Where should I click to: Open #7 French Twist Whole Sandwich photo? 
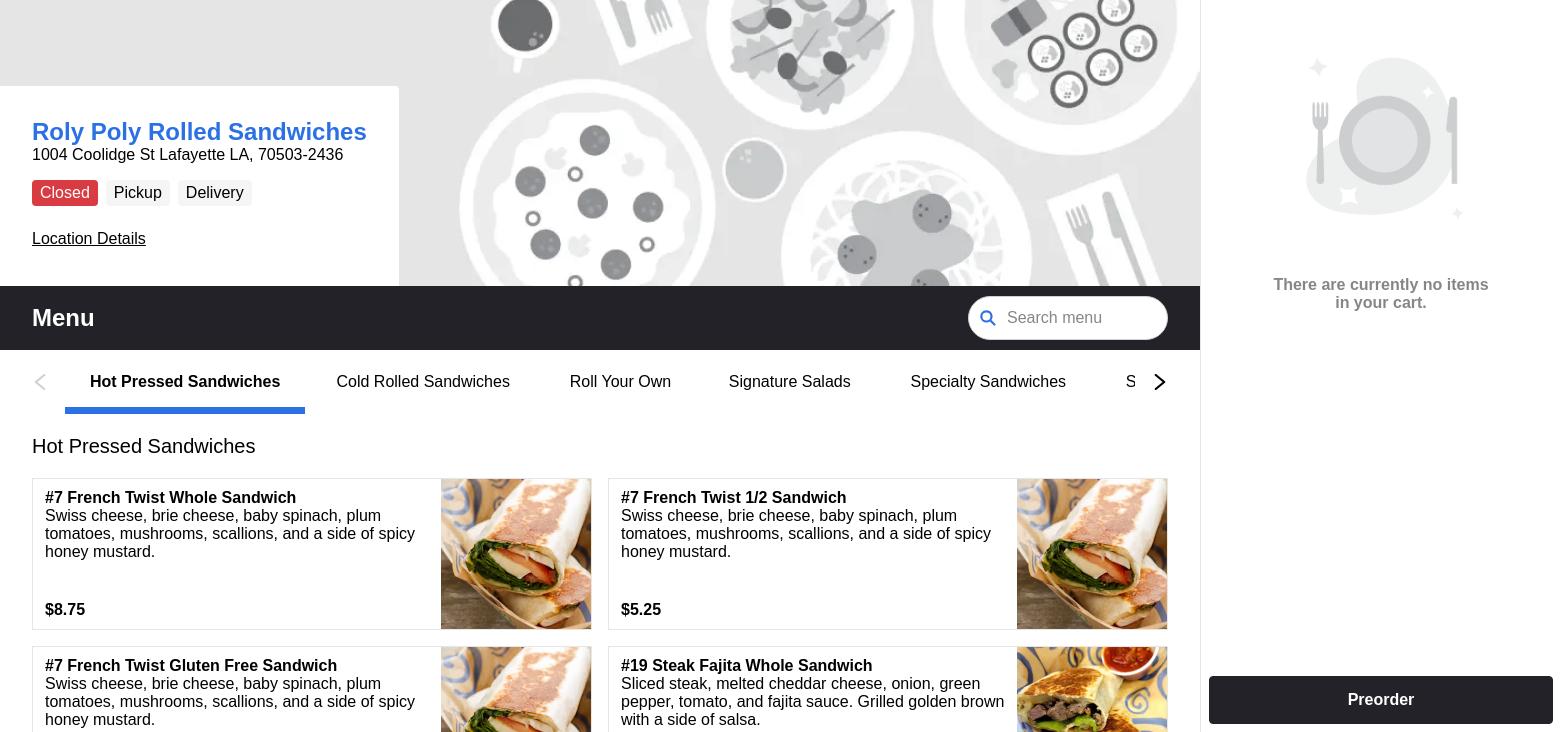click(x=516, y=554)
